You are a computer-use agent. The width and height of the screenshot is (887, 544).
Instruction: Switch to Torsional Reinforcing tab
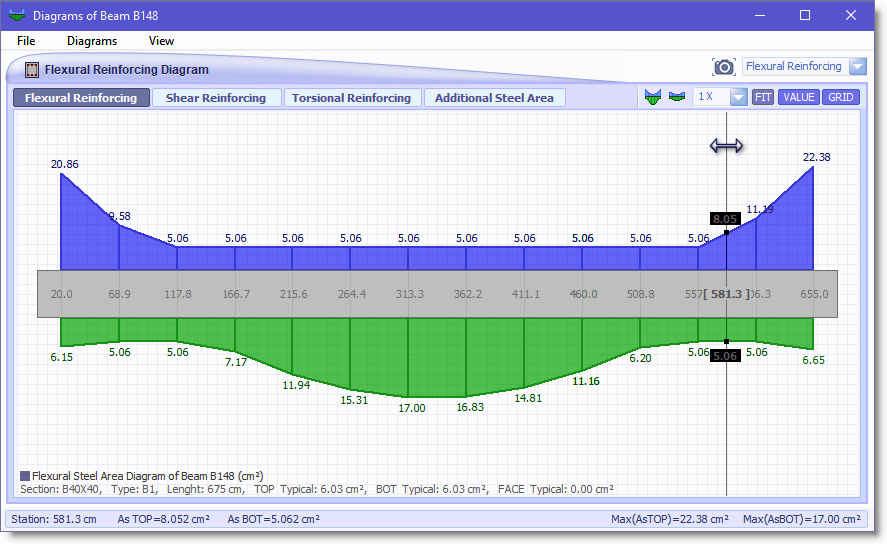(352, 98)
